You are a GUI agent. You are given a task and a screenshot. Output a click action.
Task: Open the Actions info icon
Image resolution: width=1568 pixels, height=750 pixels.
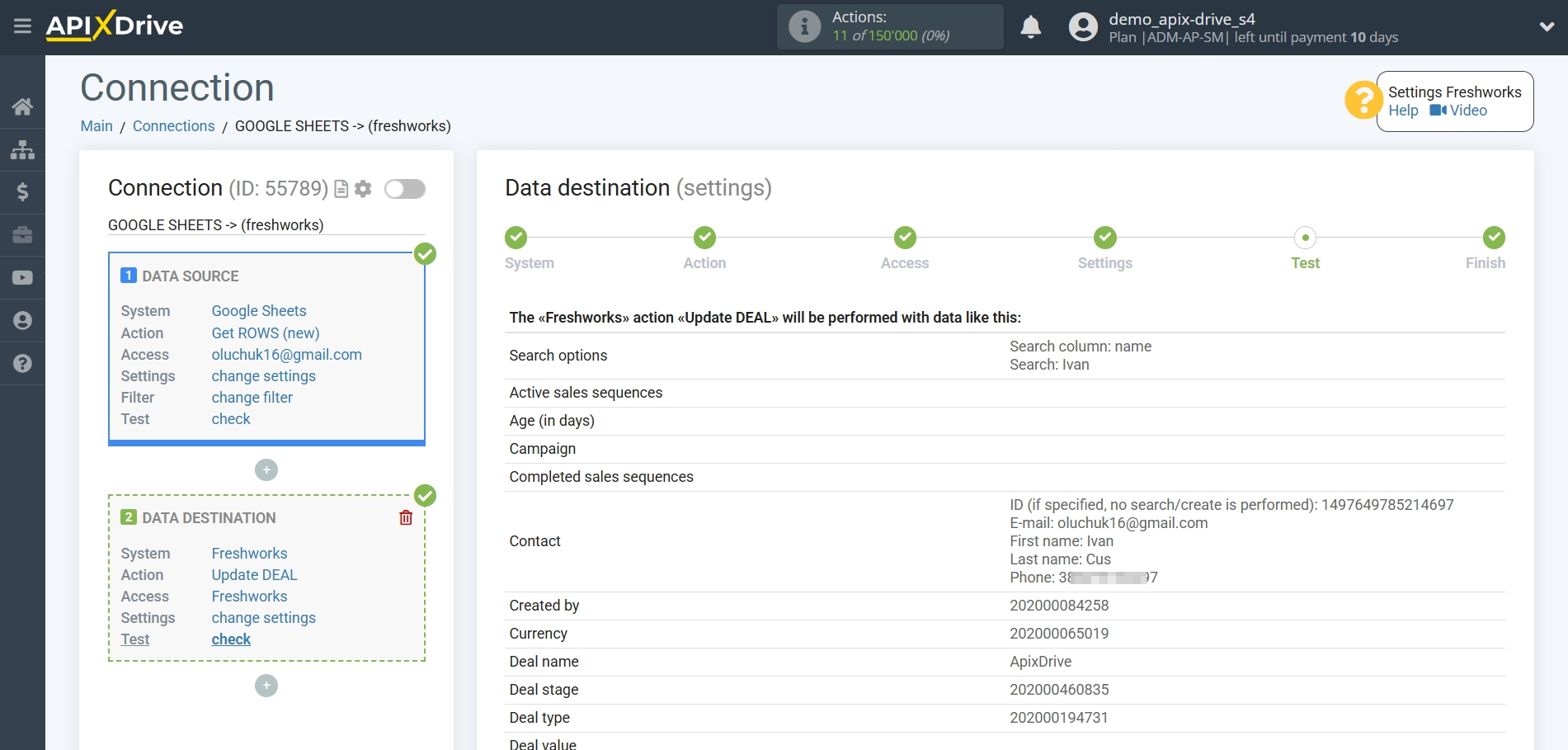click(804, 26)
